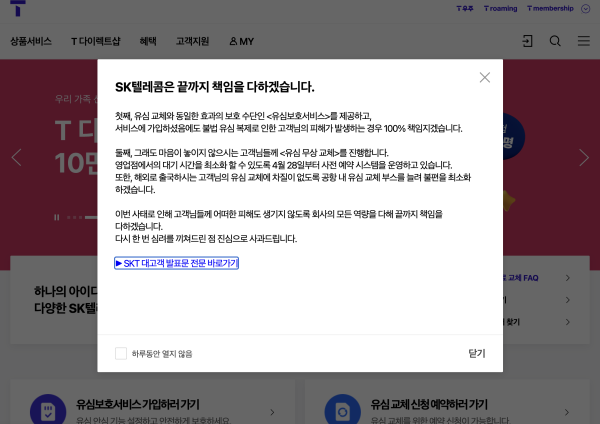Open 유심보호서비스 가입하러 가기 card title
The image size is (600, 424).
tap(138, 404)
